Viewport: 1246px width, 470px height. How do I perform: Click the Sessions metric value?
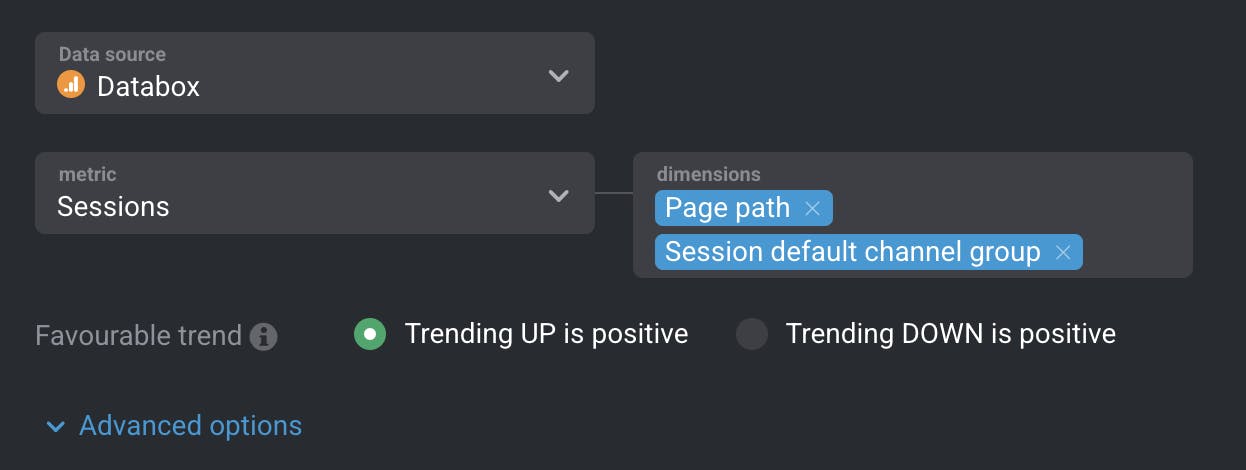pos(113,207)
